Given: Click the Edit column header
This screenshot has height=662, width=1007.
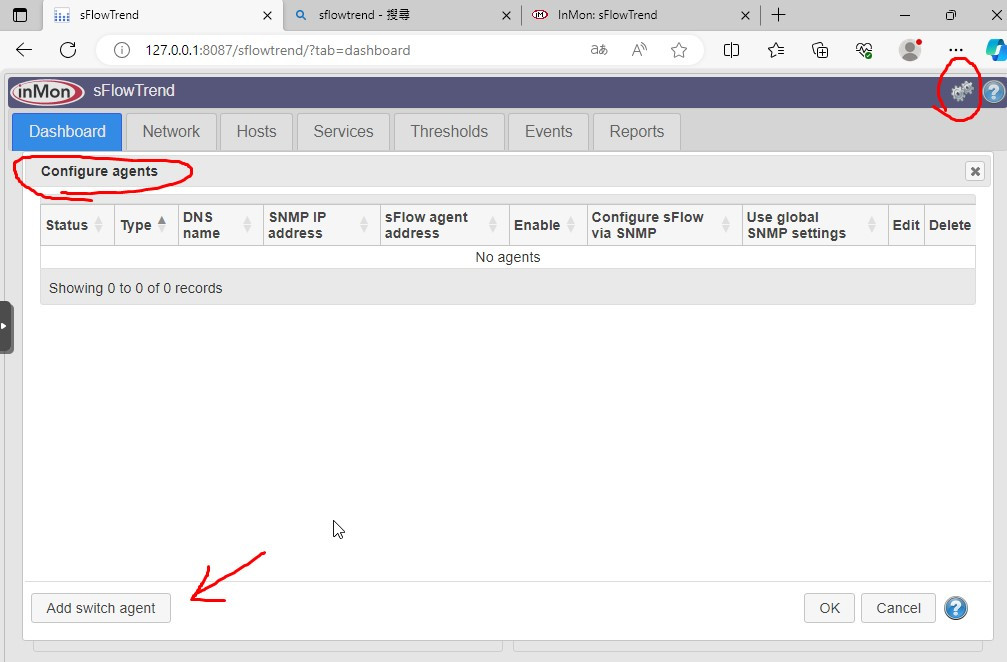Looking at the screenshot, I should pos(906,225).
